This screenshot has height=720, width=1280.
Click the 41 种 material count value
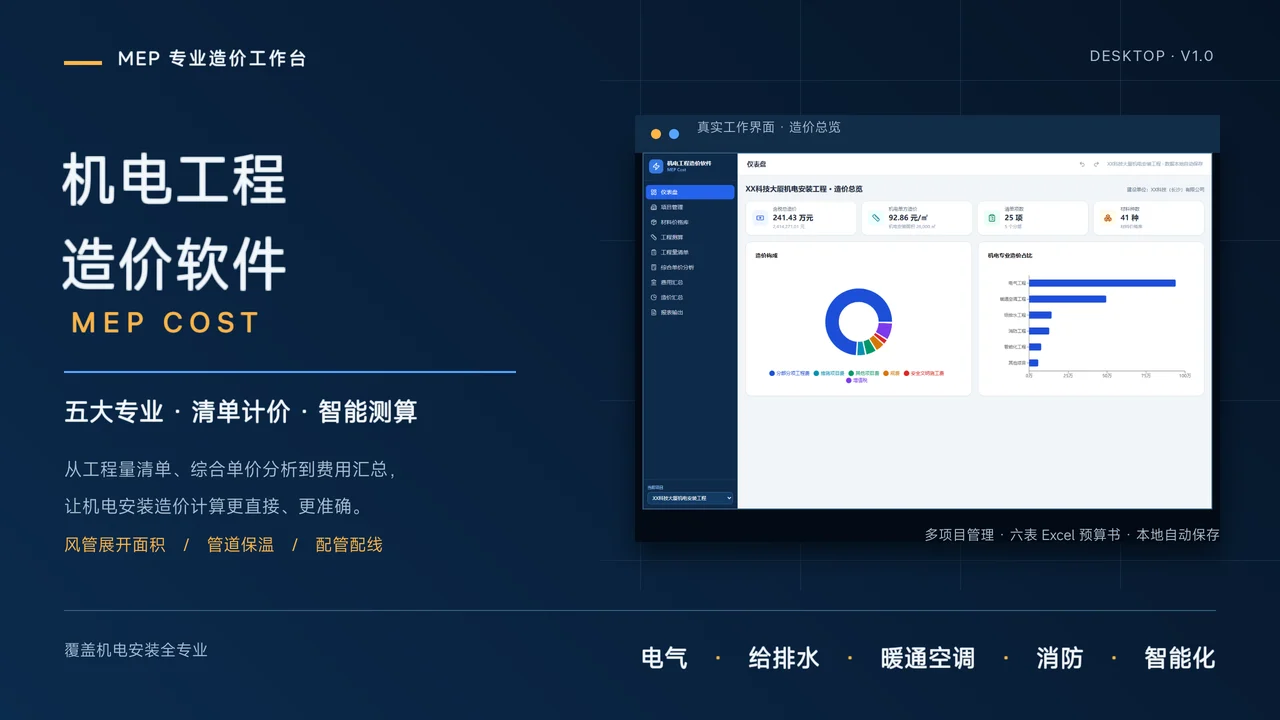click(x=1130, y=217)
